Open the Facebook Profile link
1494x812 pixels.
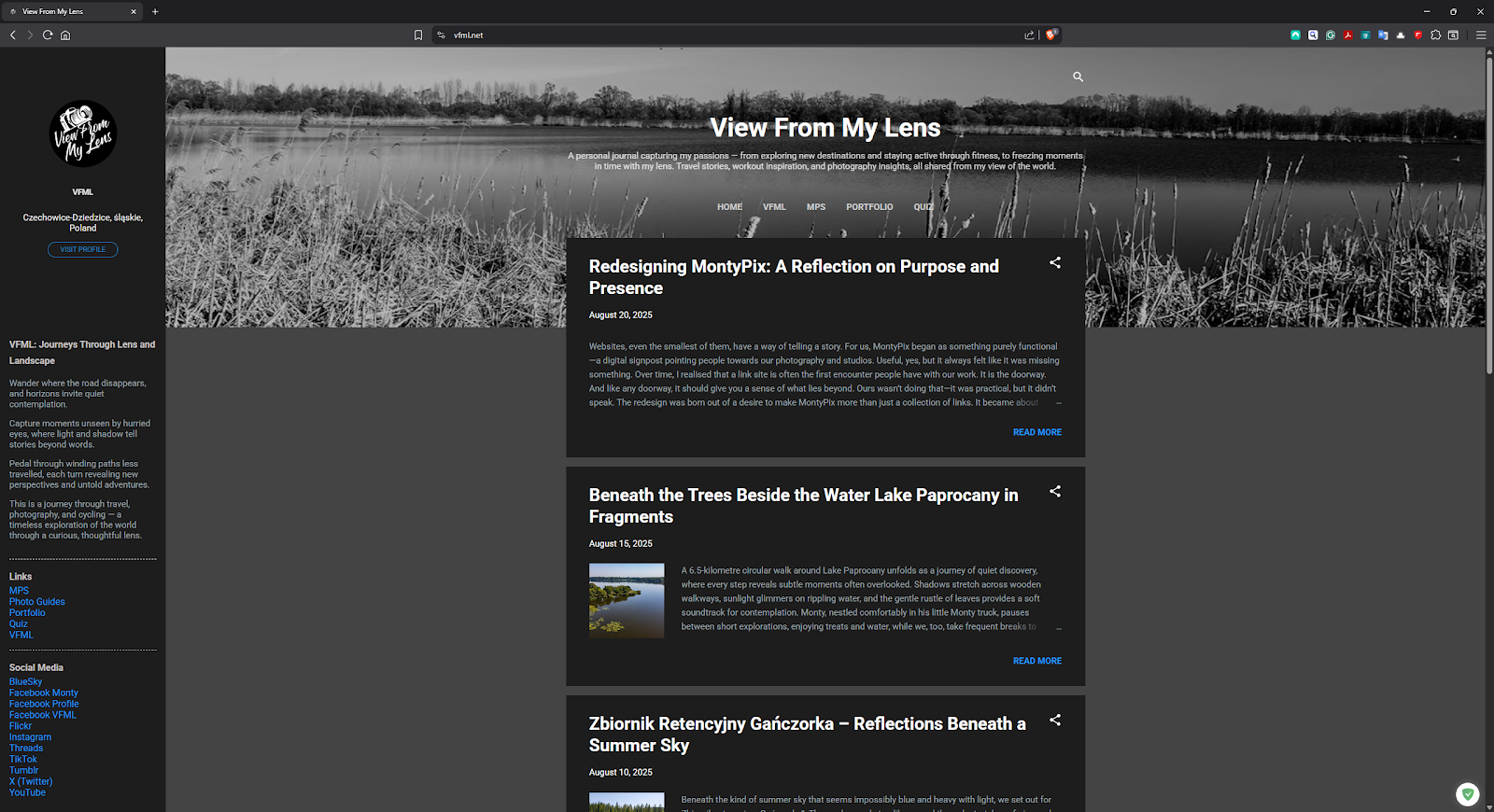(x=44, y=705)
